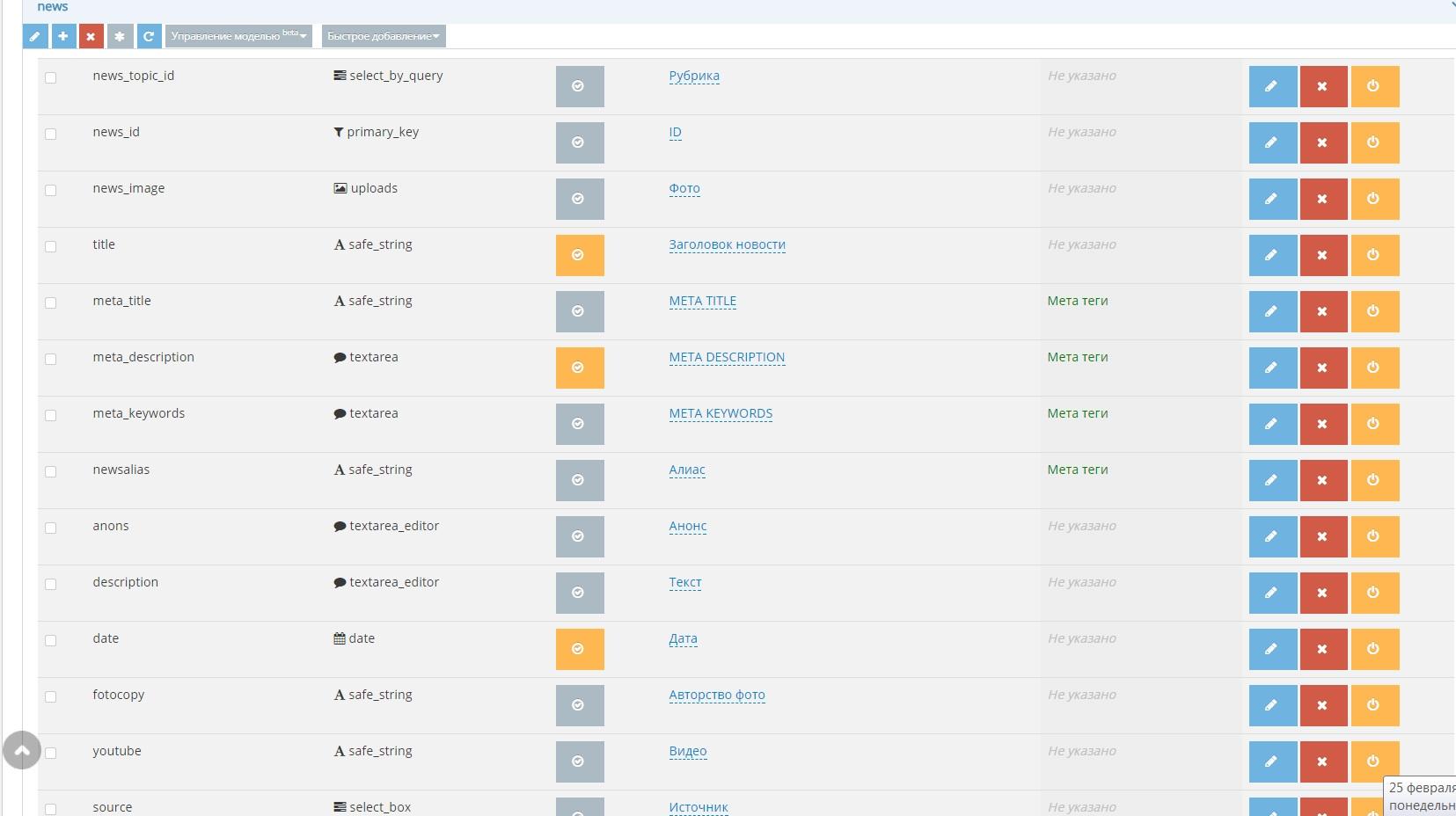Edit the news_id field
Screen dimensions: 1456x816
[x=1273, y=142]
